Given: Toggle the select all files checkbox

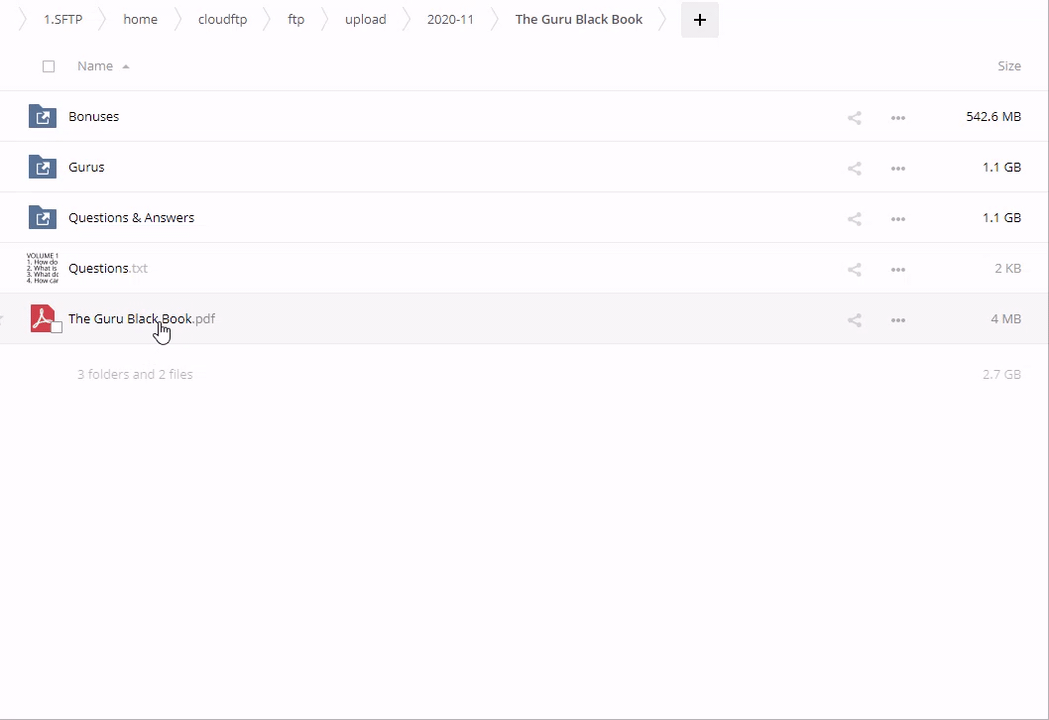Looking at the screenshot, I should [48, 66].
